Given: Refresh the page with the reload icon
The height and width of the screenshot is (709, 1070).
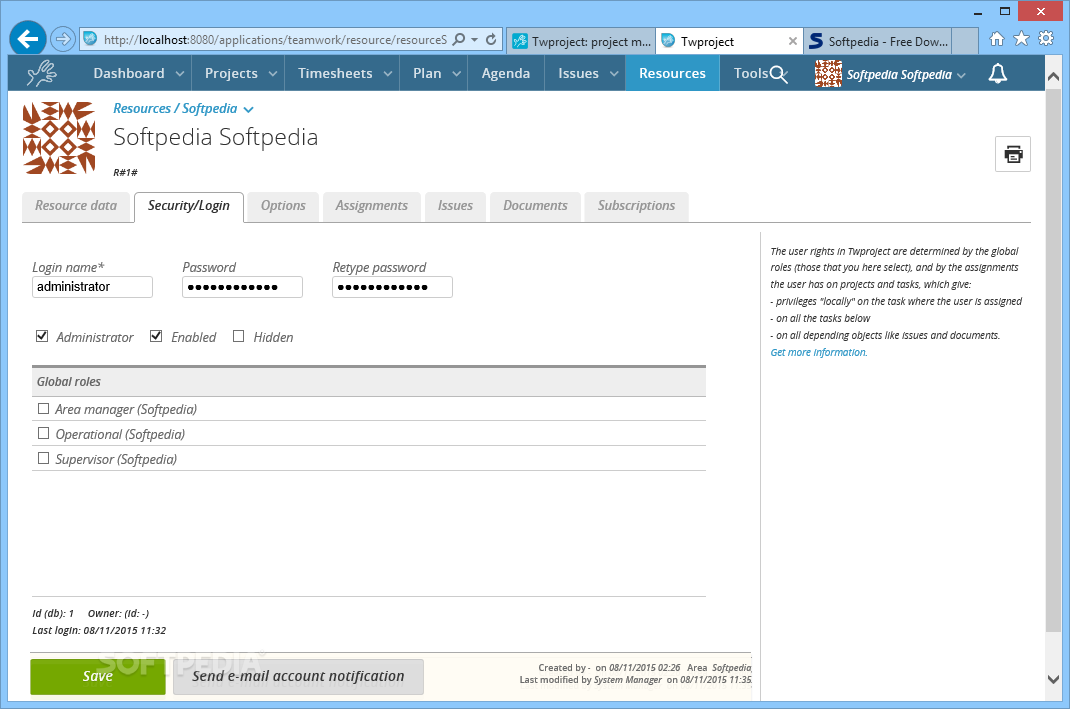Looking at the screenshot, I should tap(491, 40).
